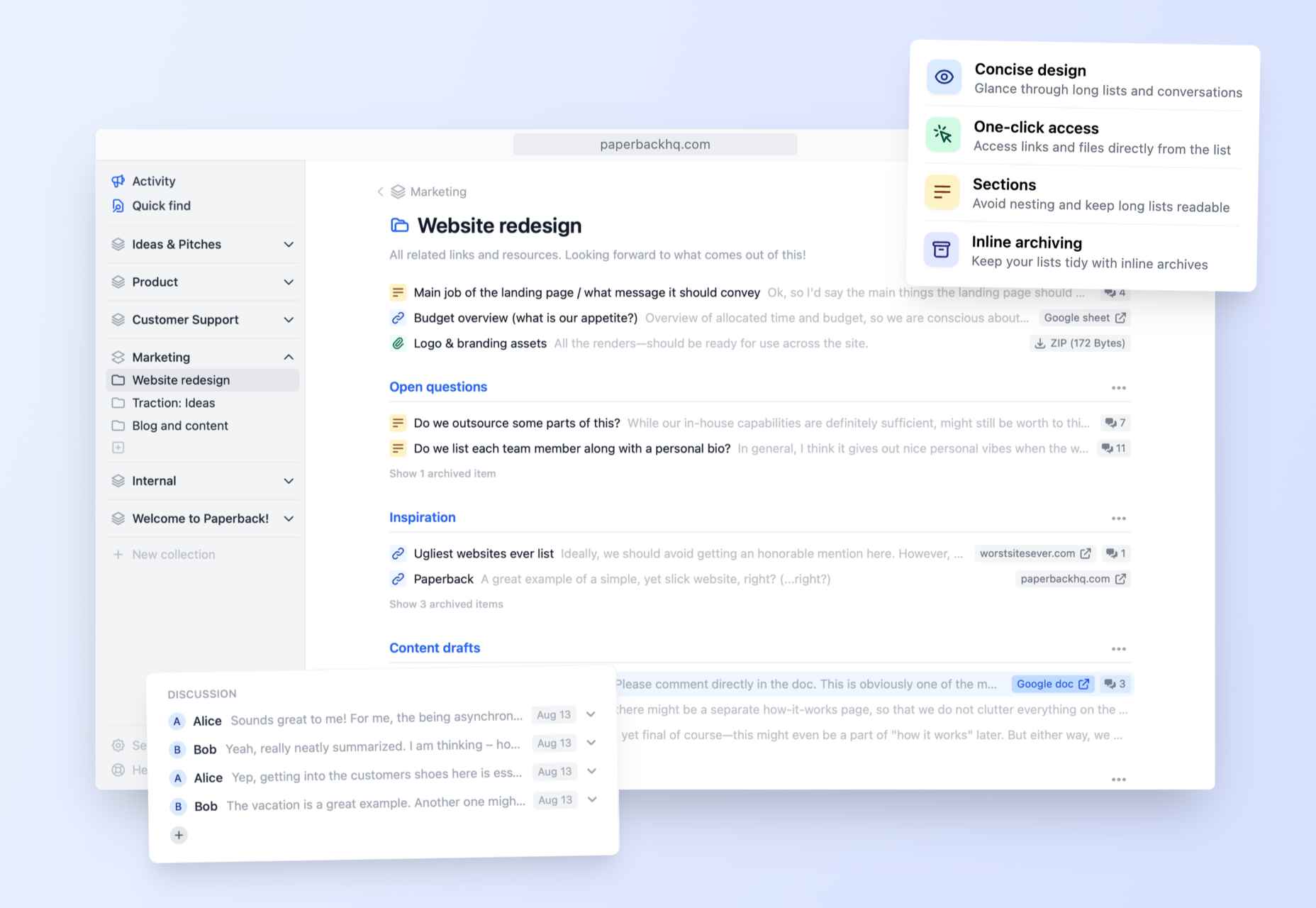The height and width of the screenshot is (908, 1316).
Task: Add a new discussion comment with plus
Action: click(179, 835)
